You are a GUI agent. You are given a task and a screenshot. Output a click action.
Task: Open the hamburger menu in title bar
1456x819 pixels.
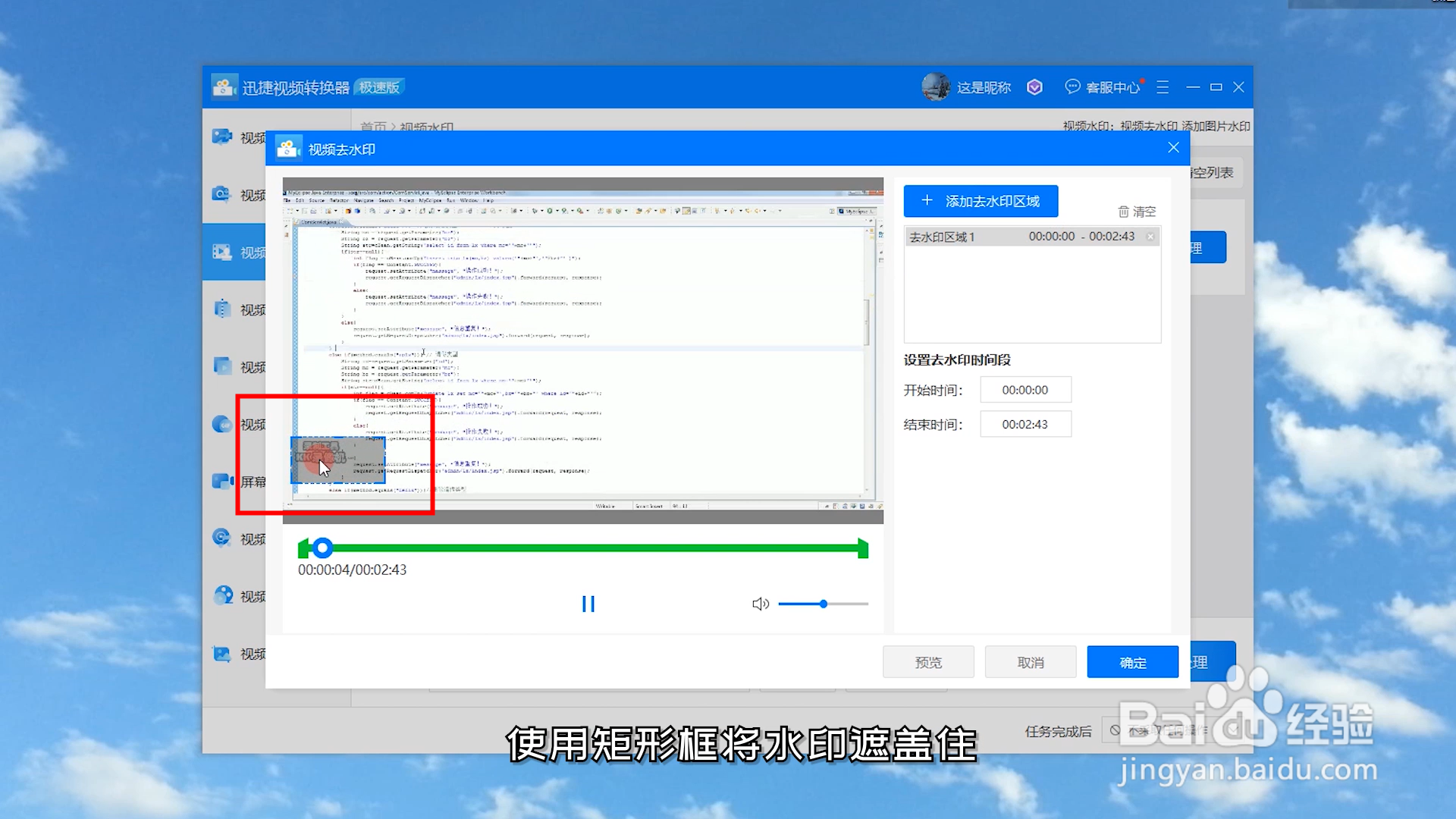[1163, 87]
